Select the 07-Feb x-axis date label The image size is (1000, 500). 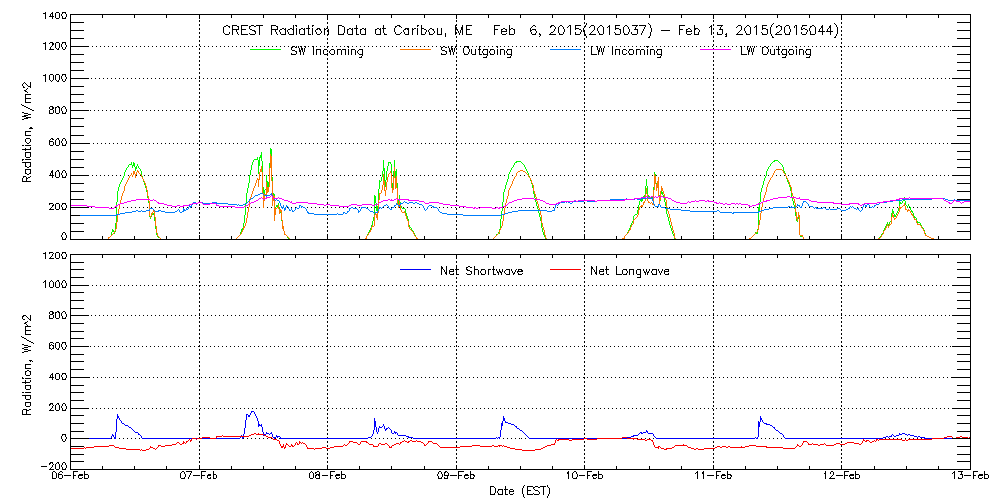(200, 477)
